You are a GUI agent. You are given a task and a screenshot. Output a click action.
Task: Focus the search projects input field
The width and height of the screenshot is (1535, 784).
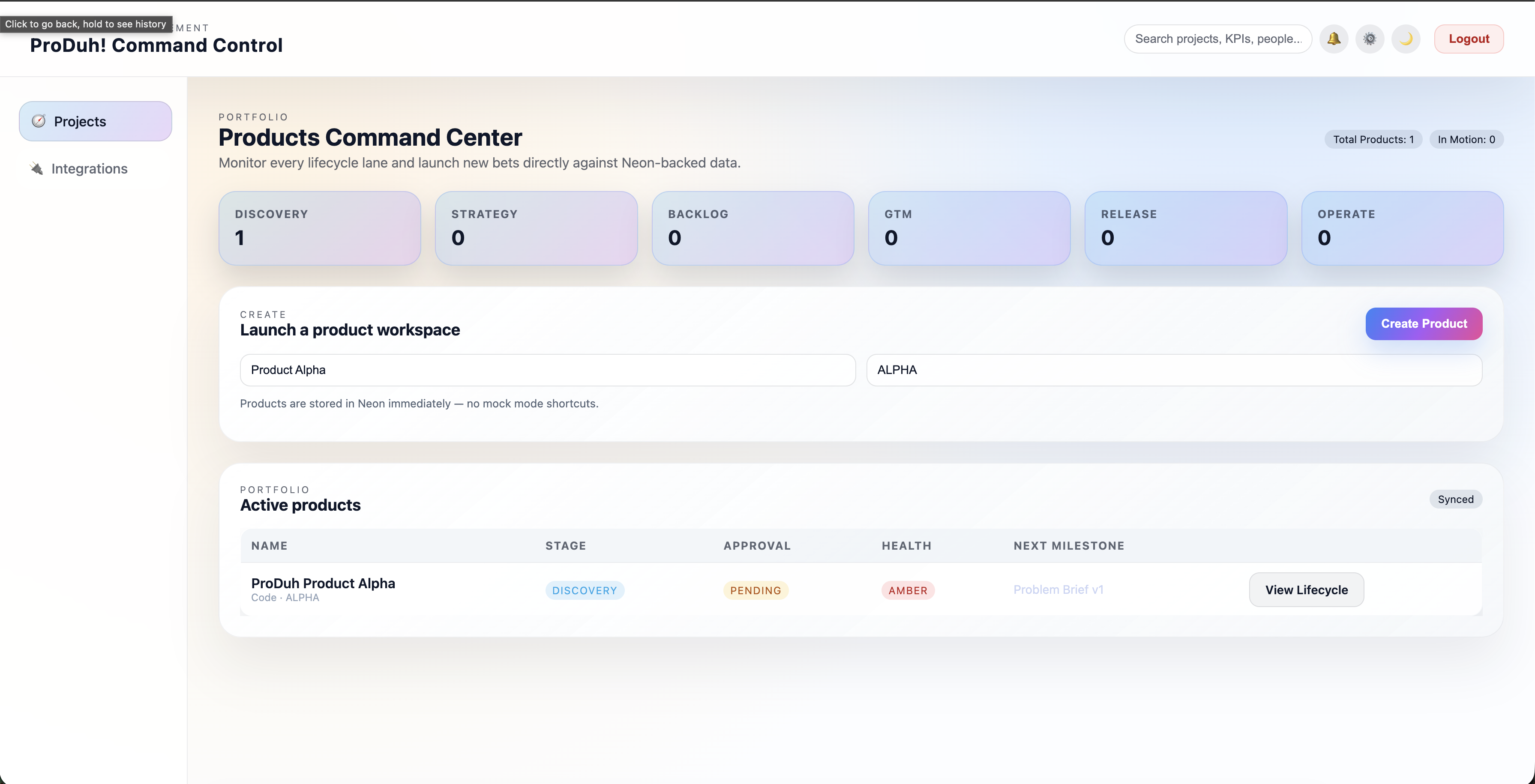[1217, 39]
